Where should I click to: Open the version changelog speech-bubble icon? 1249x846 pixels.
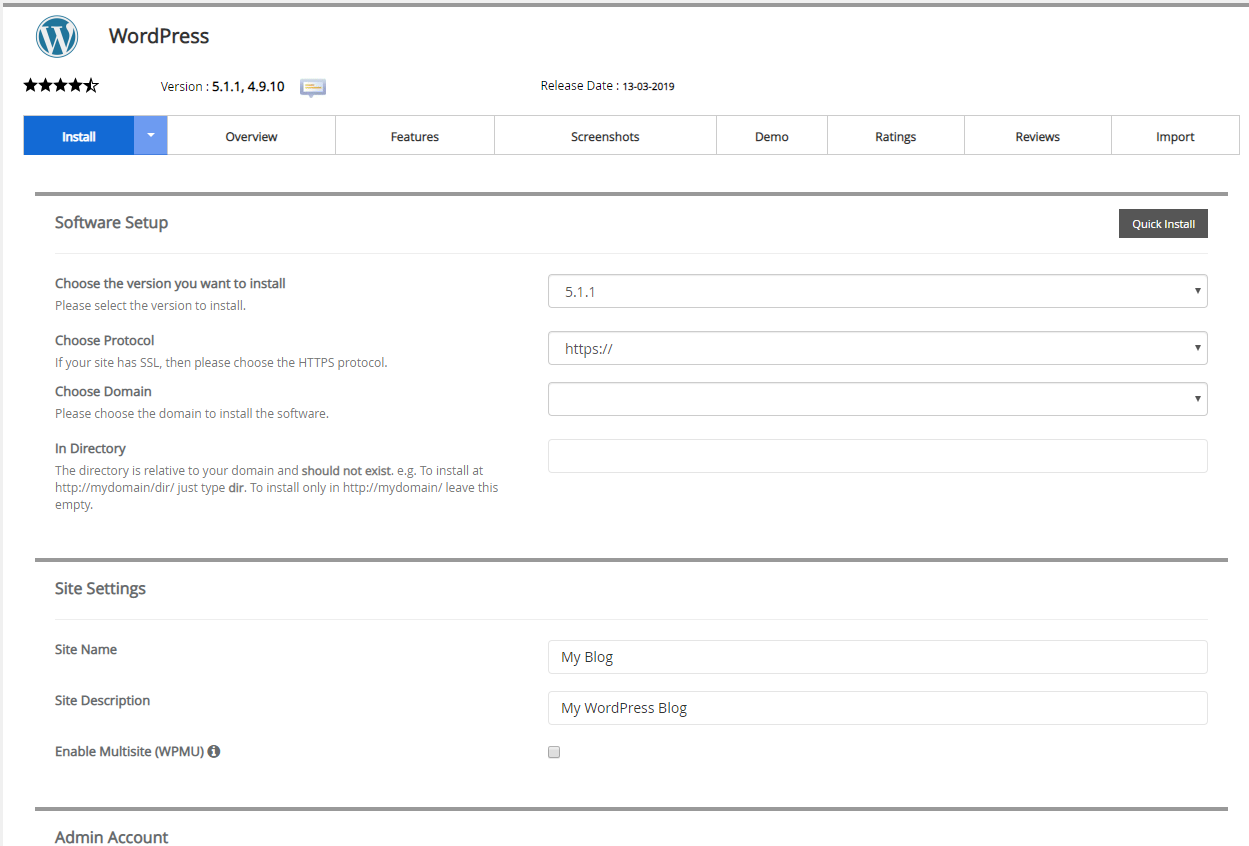(x=313, y=88)
